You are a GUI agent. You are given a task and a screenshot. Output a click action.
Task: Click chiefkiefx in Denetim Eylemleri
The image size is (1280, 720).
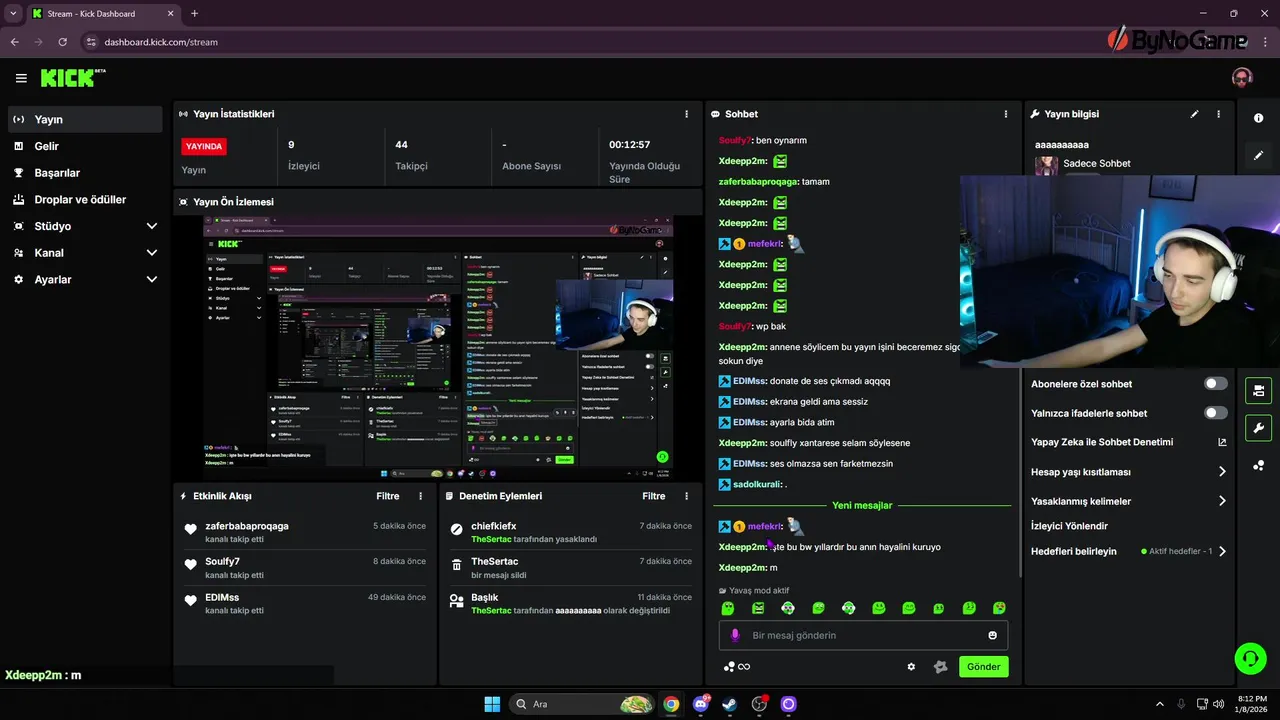(494, 526)
